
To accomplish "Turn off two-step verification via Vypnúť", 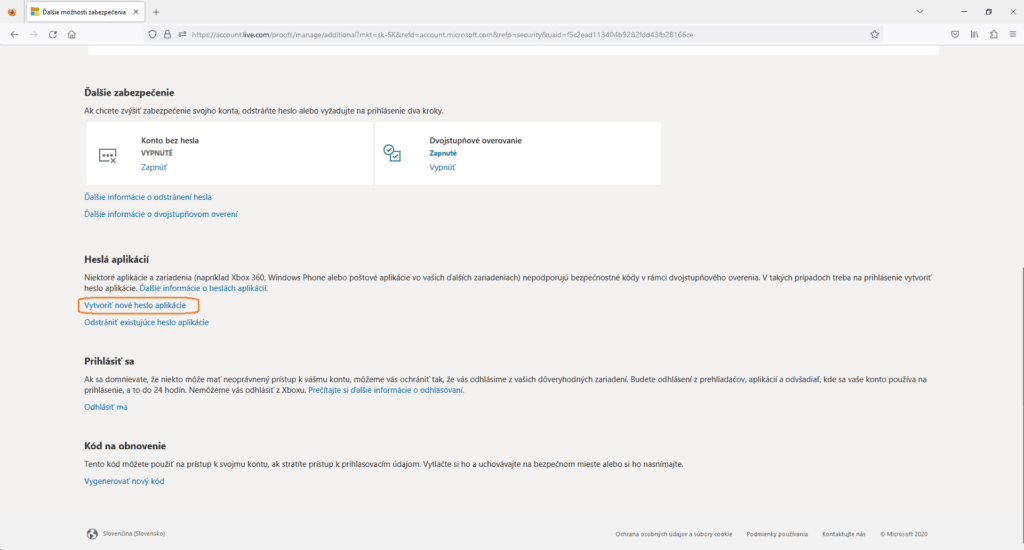I will [443, 168].
